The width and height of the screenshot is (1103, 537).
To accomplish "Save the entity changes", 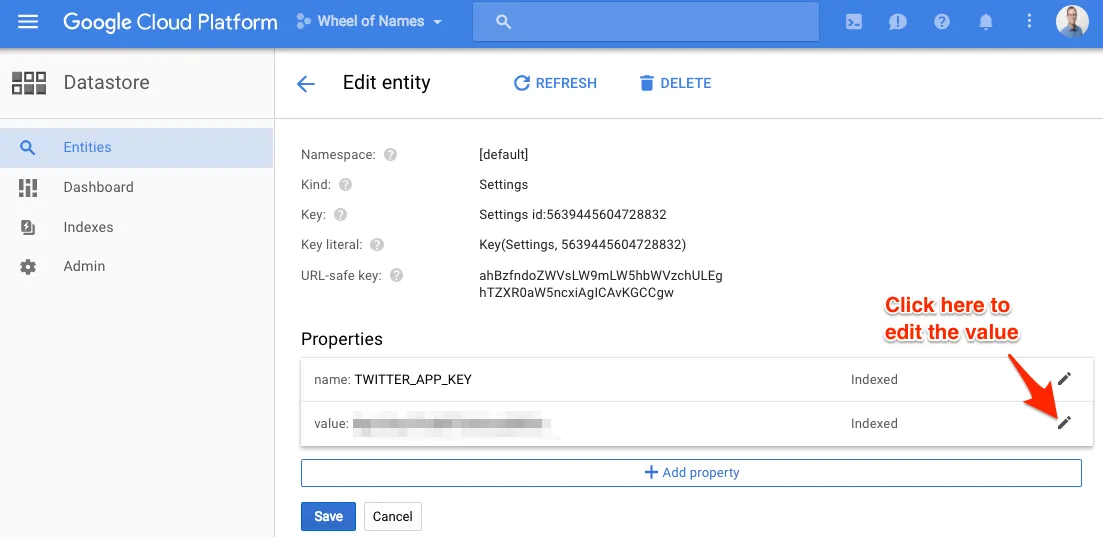I will (x=328, y=516).
